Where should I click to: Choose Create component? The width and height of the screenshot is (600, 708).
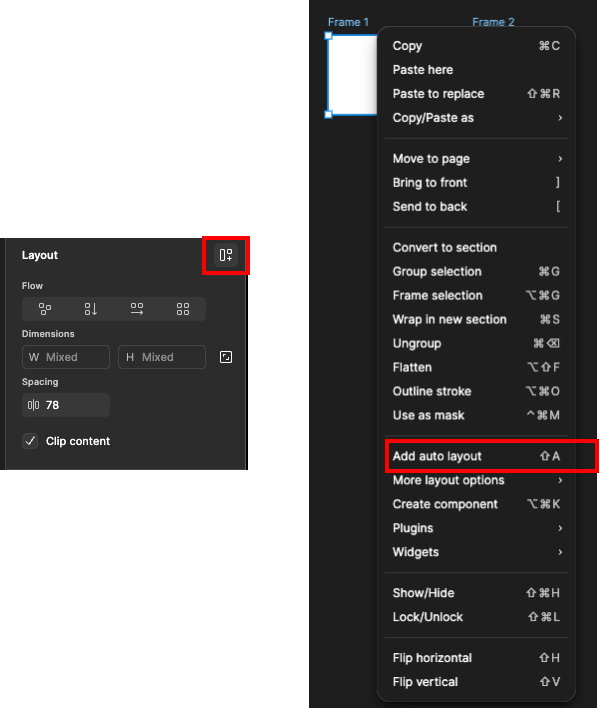point(477,504)
